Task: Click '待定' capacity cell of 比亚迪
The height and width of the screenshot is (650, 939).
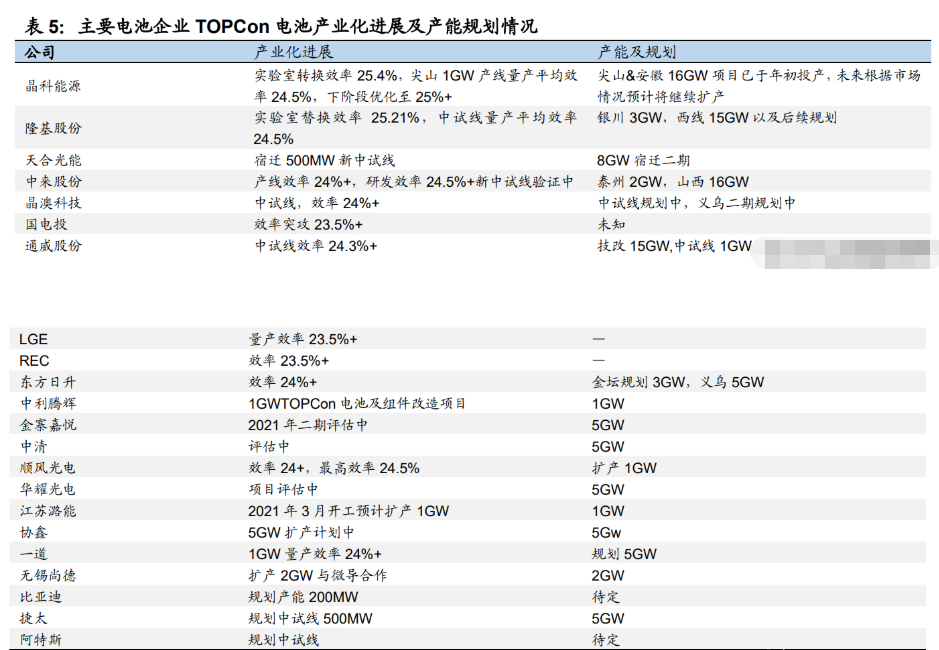Action: (605, 597)
